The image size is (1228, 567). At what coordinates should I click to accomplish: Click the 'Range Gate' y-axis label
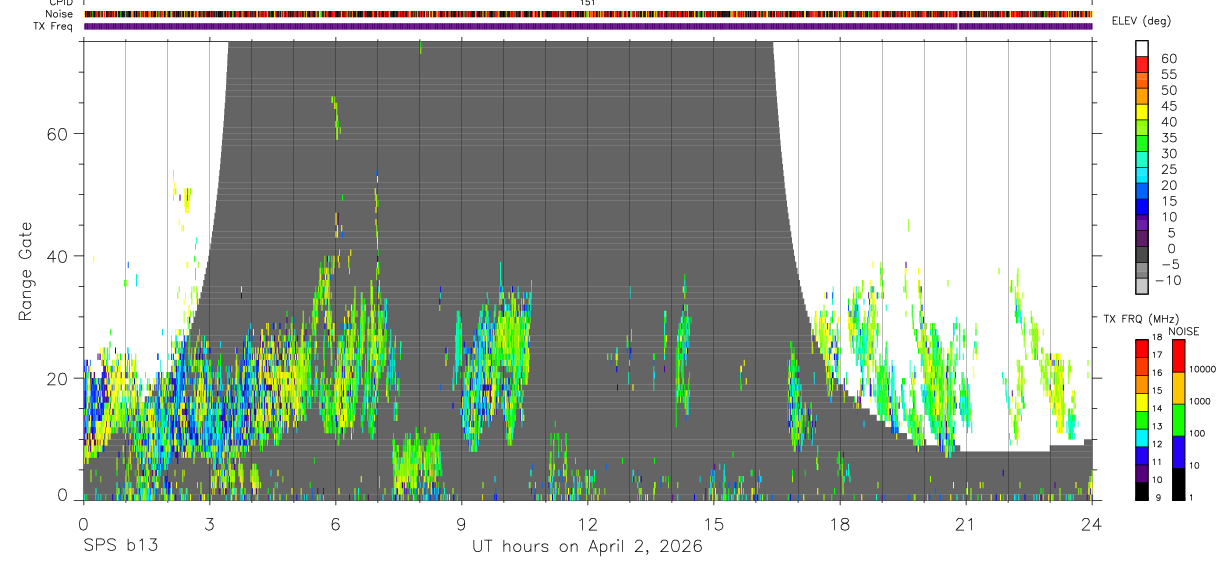(25, 270)
